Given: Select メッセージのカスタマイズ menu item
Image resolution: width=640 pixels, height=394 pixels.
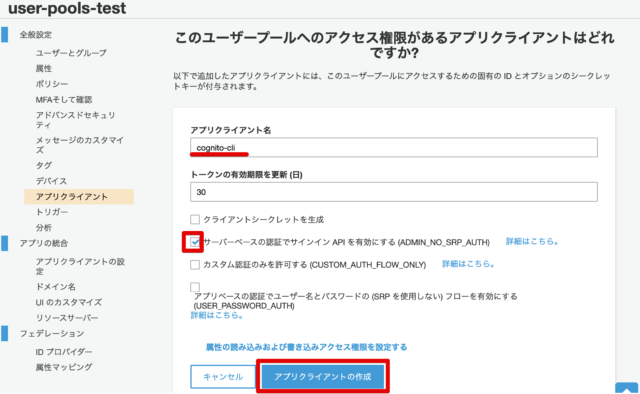Looking at the screenshot, I should (80, 145).
